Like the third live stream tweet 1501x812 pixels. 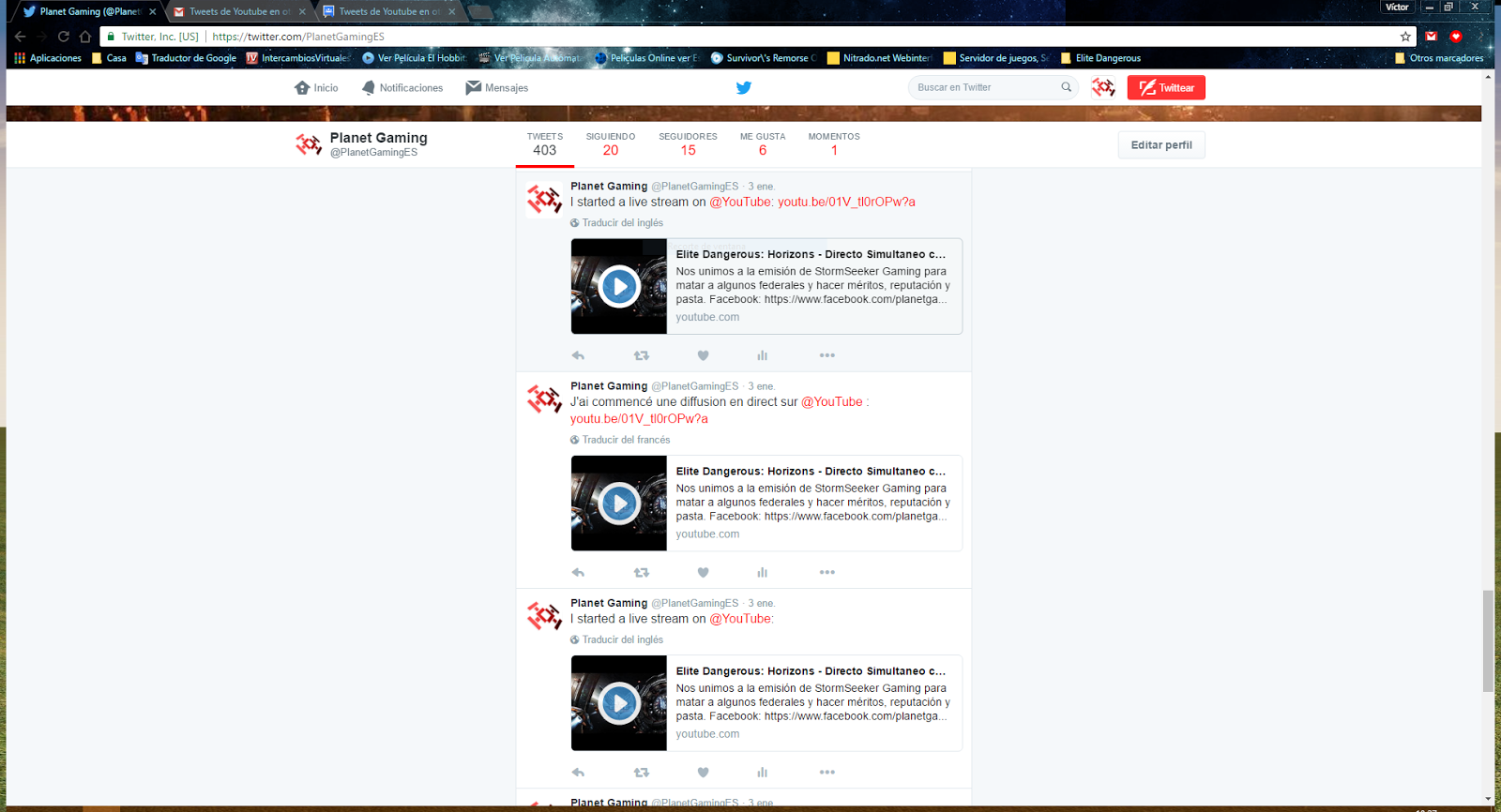pyautogui.click(x=703, y=773)
